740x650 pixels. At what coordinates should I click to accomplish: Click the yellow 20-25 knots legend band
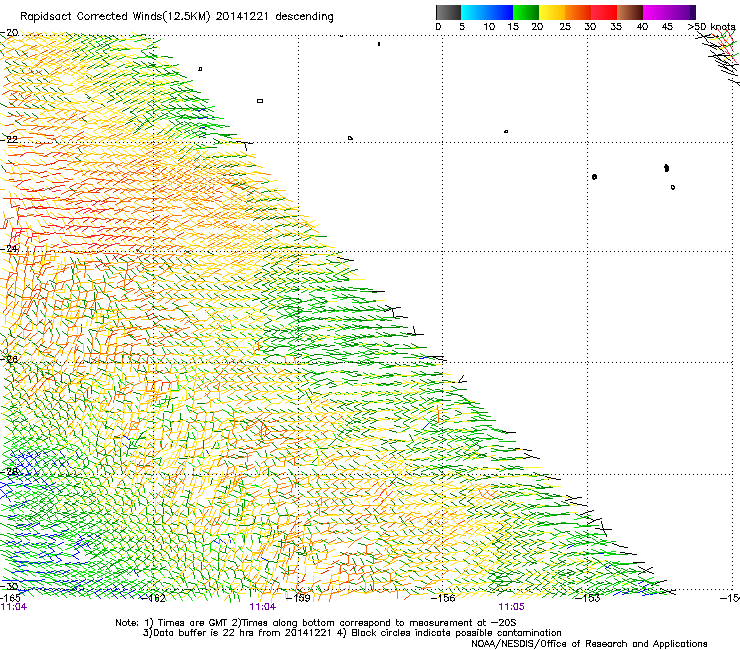pyautogui.click(x=552, y=12)
